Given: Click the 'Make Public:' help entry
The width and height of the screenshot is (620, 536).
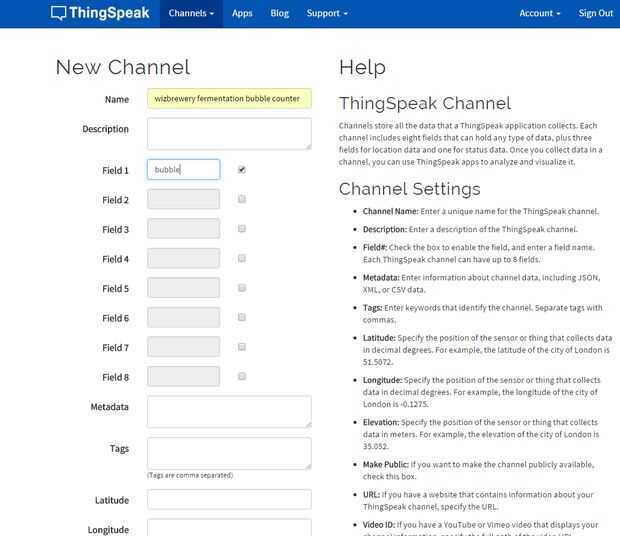Looking at the screenshot, I should [x=478, y=470].
